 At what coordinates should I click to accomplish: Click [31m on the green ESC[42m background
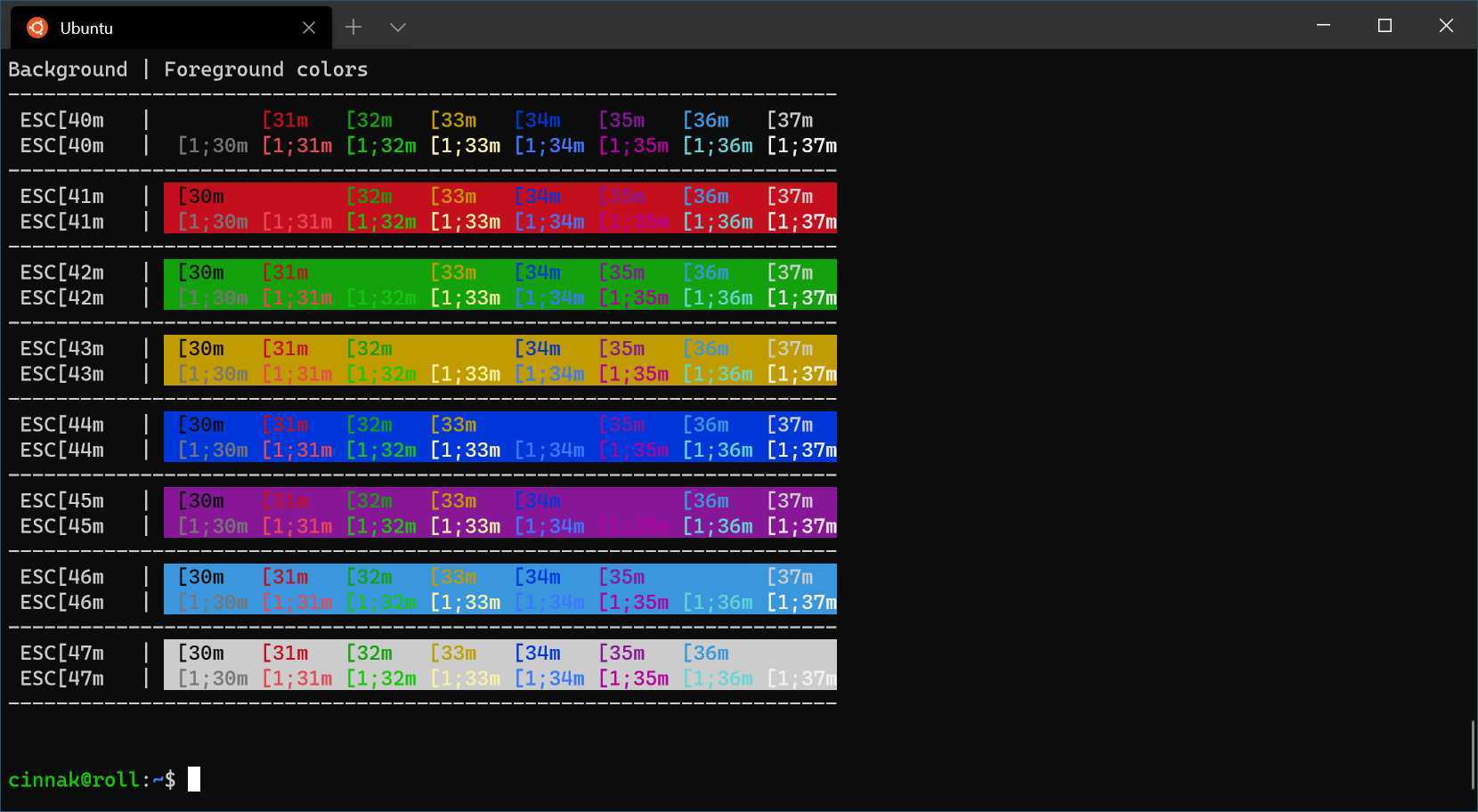click(285, 272)
